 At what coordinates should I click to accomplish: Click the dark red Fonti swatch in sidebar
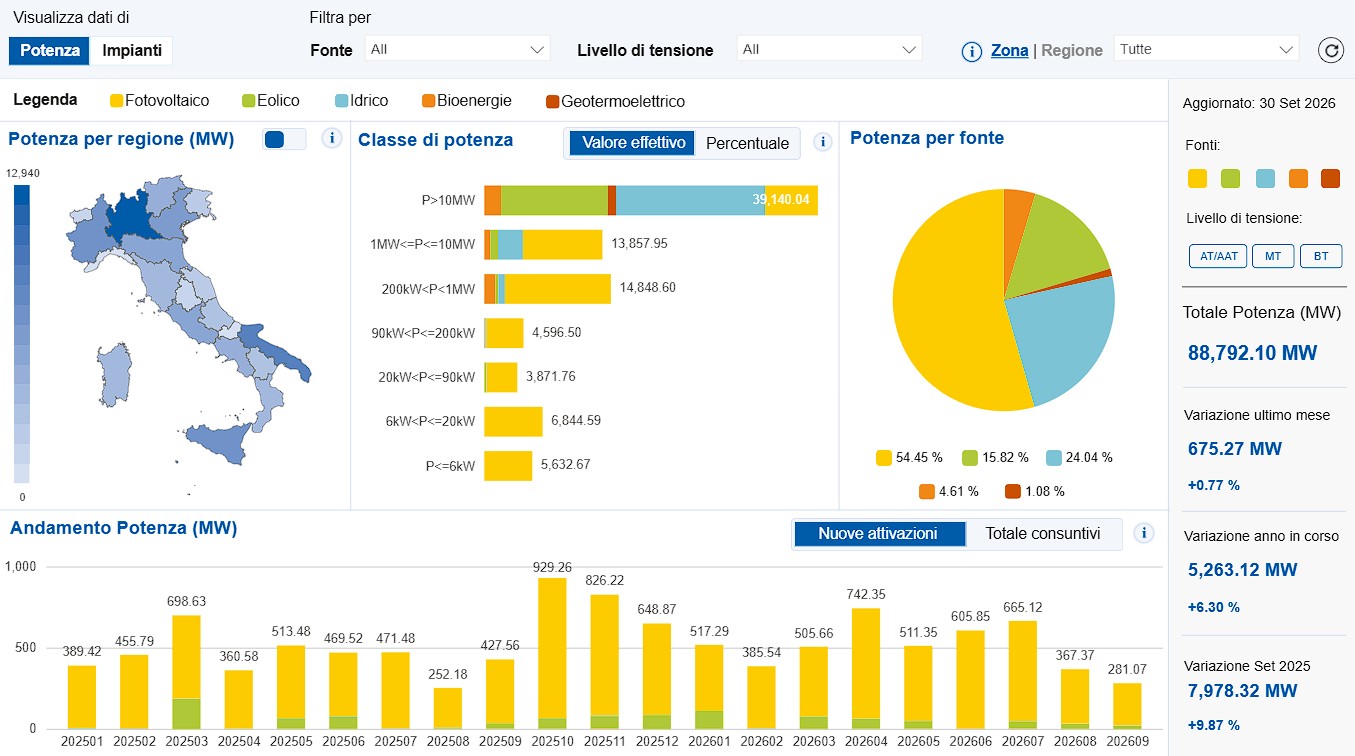pos(1330,179)
